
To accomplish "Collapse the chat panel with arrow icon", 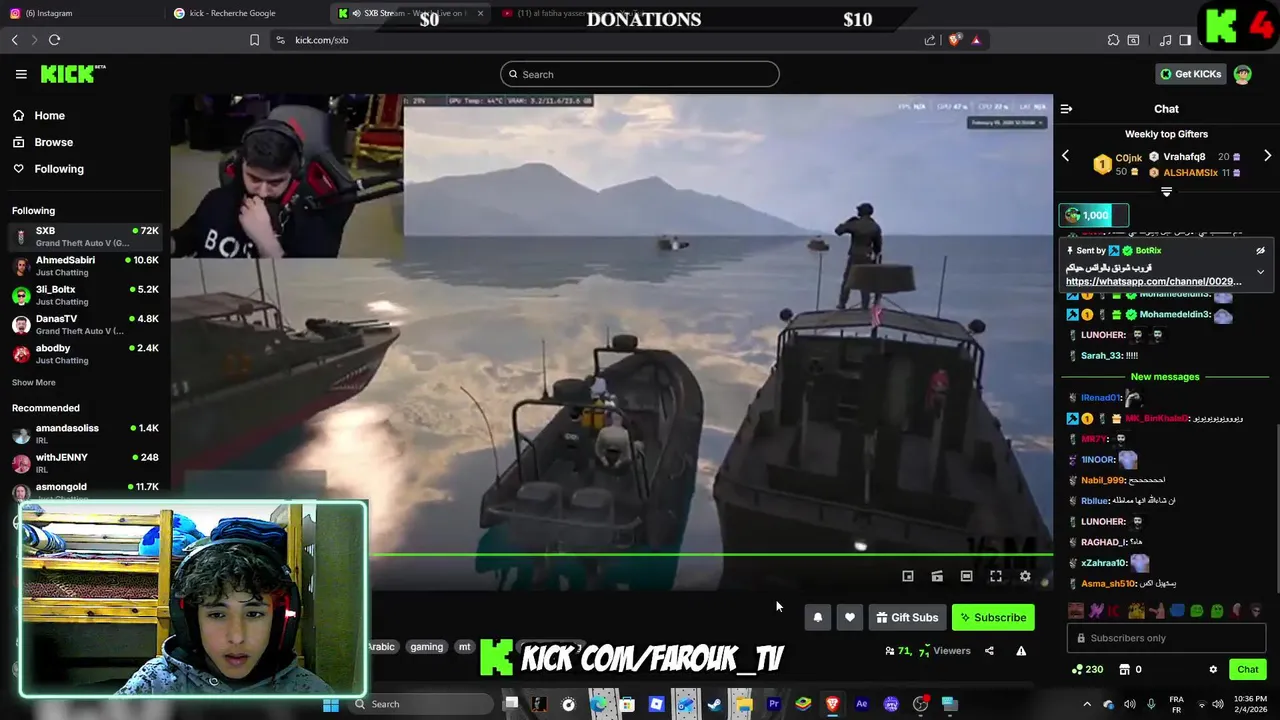I will [x=1066, y=109].
